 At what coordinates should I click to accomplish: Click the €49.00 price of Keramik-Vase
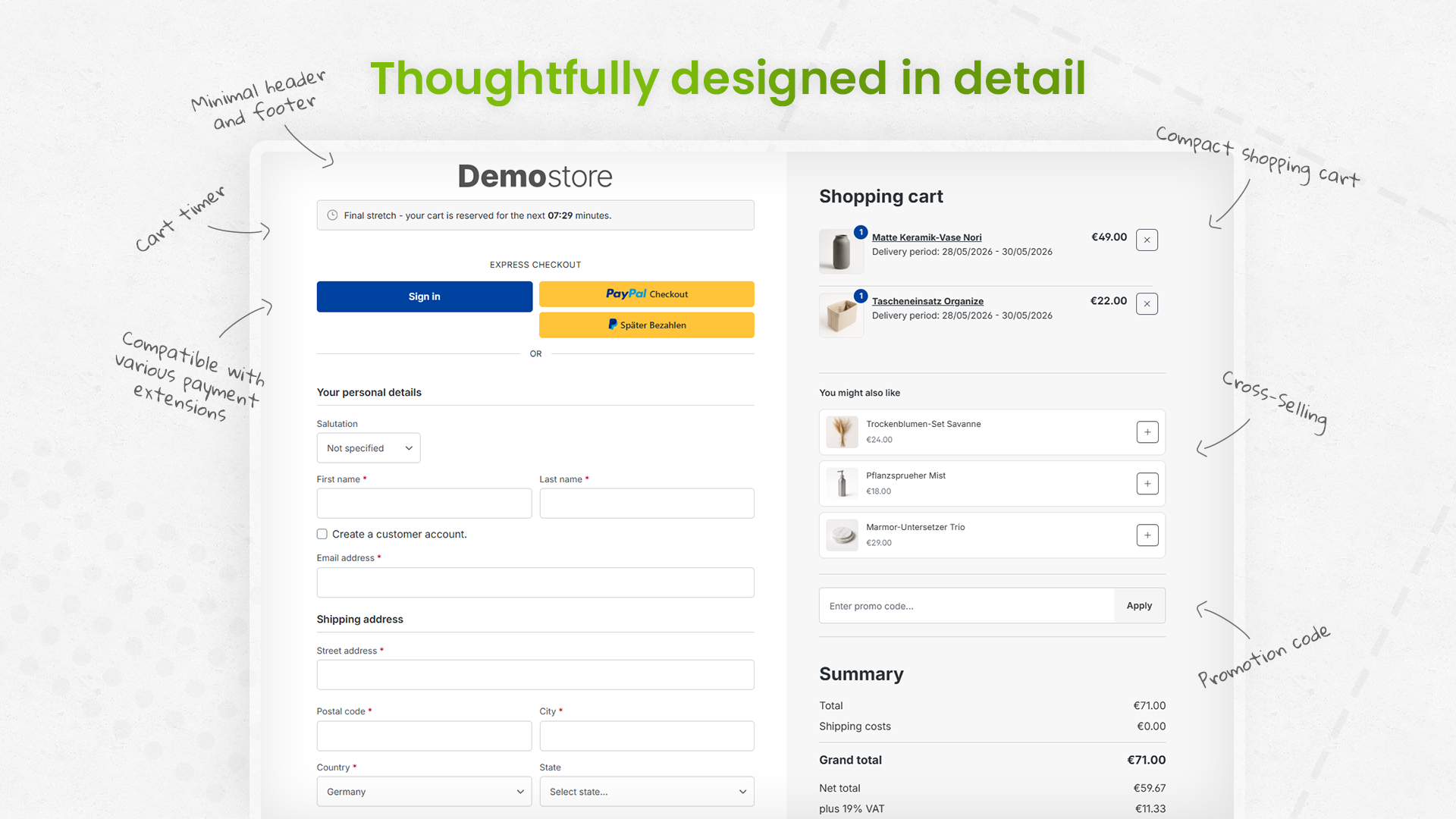coord(1109,237)
